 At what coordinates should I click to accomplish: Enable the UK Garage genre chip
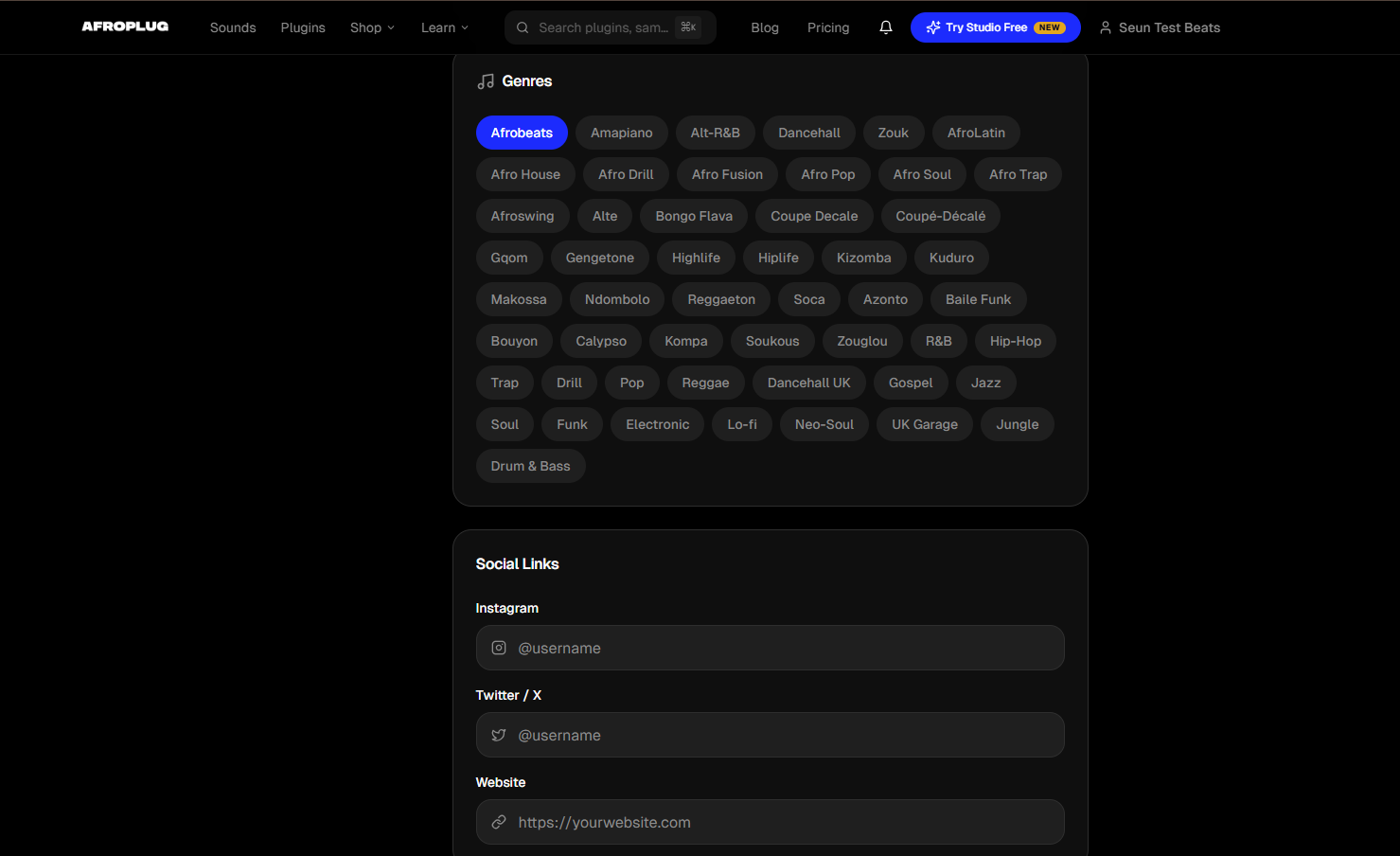tap(924, 424)
